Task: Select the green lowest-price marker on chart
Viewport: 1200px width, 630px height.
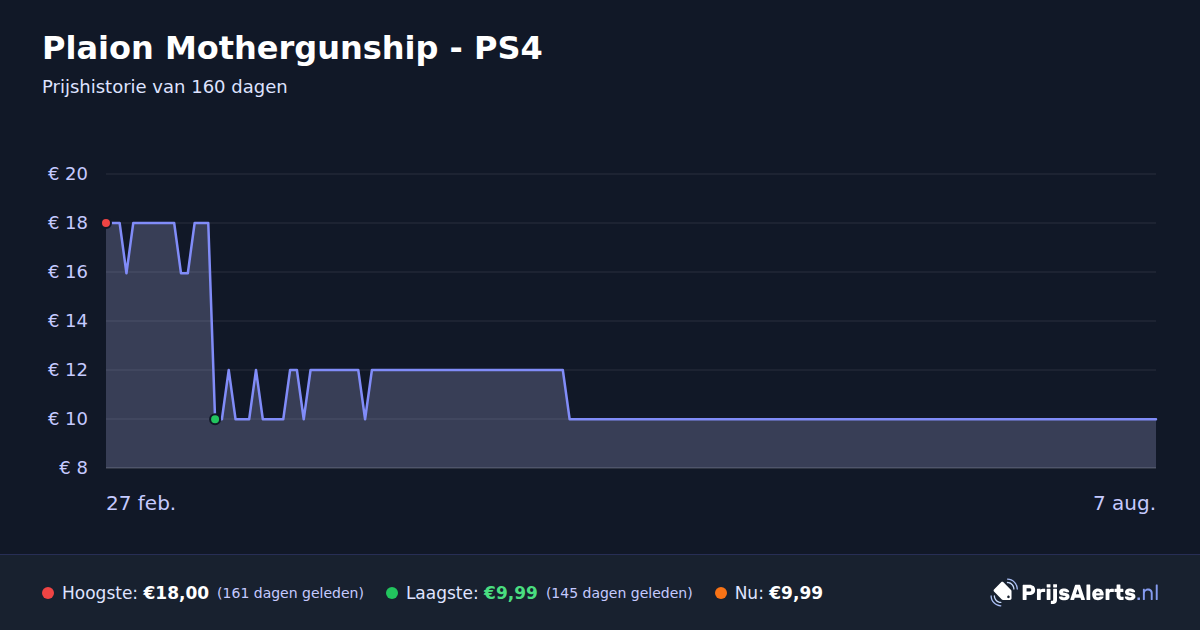Action: point(215,419)
